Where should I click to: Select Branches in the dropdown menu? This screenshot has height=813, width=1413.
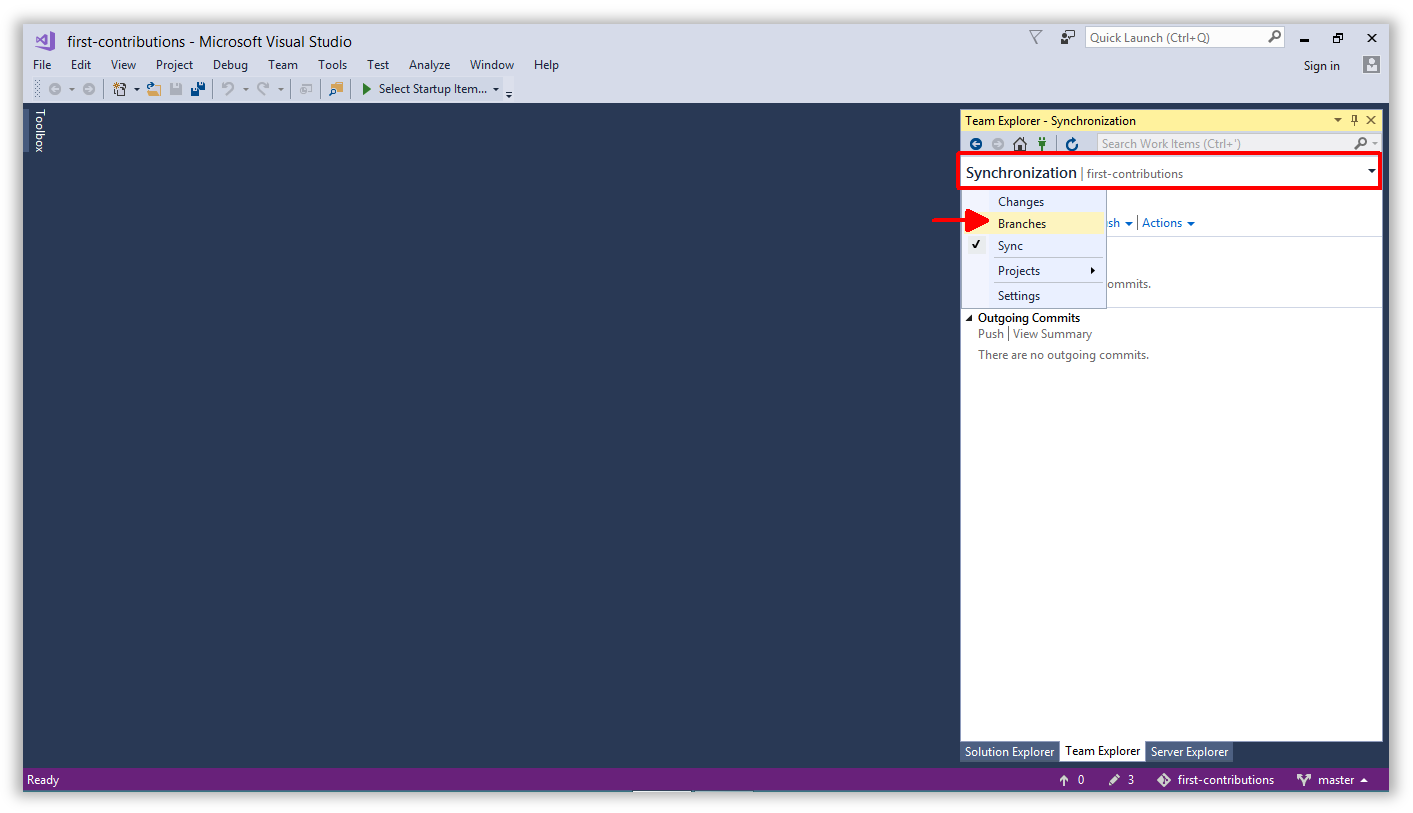click(1034, 224)
